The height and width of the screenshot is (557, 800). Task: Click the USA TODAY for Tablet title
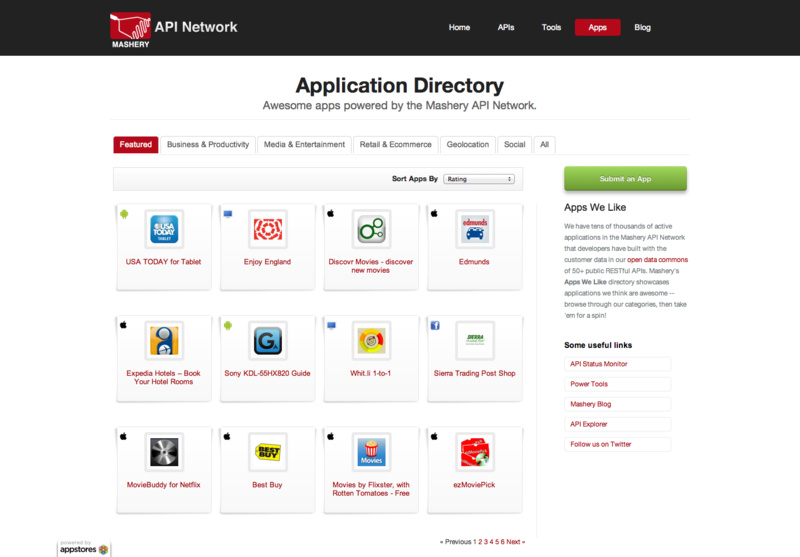coord(163,262)
